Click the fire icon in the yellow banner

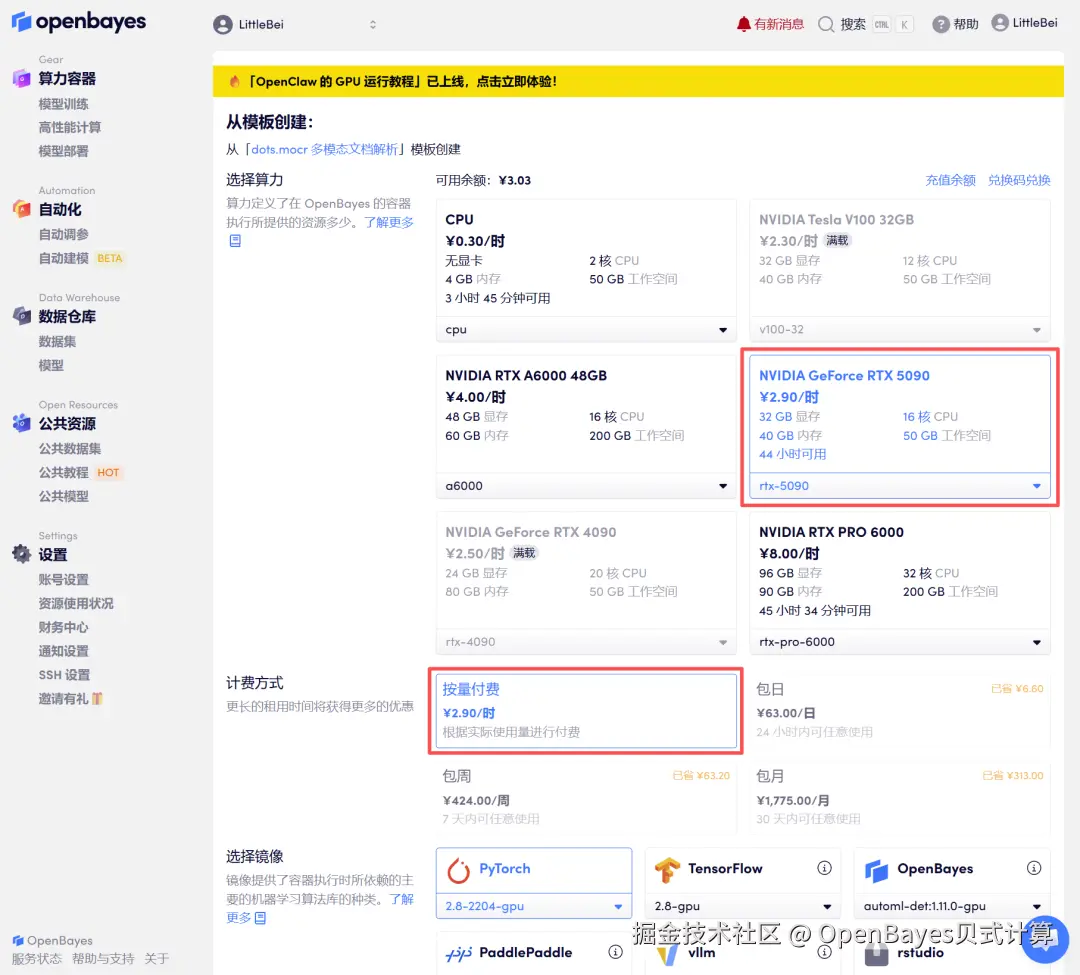(x=234, y=81)
